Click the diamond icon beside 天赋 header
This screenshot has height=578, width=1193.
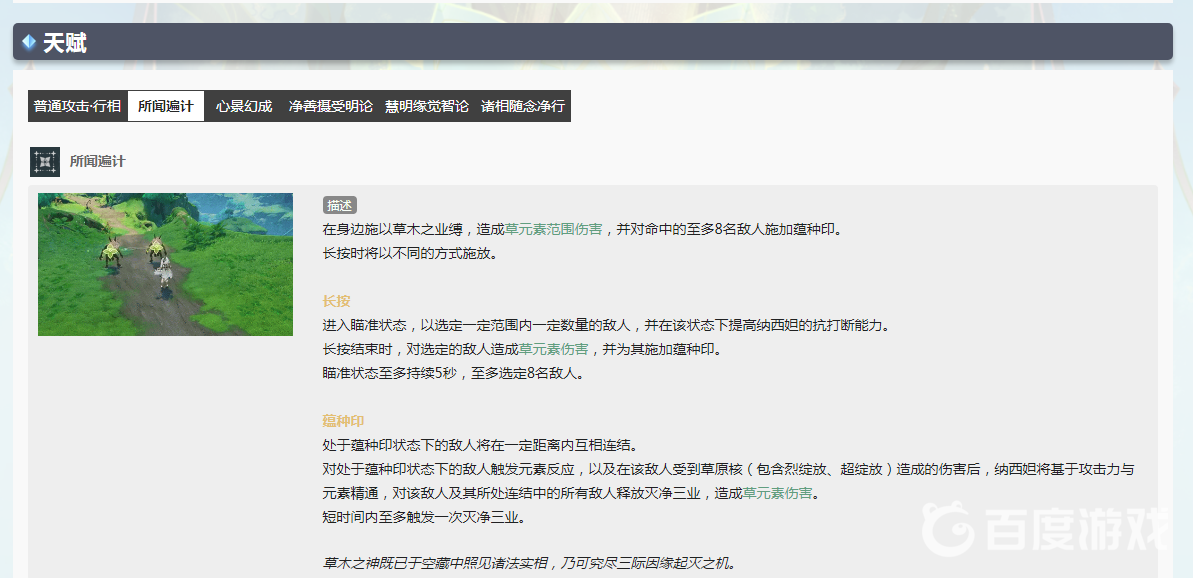coord(29,42)
